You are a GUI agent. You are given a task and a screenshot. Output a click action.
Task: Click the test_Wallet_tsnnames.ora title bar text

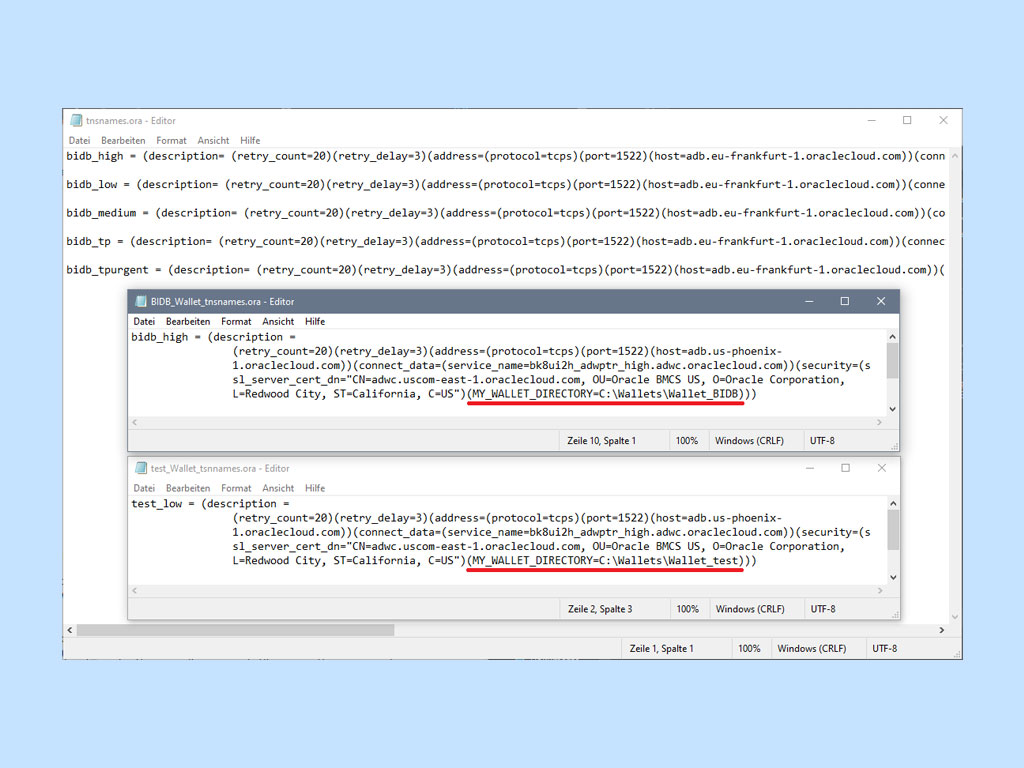[219, 468]
